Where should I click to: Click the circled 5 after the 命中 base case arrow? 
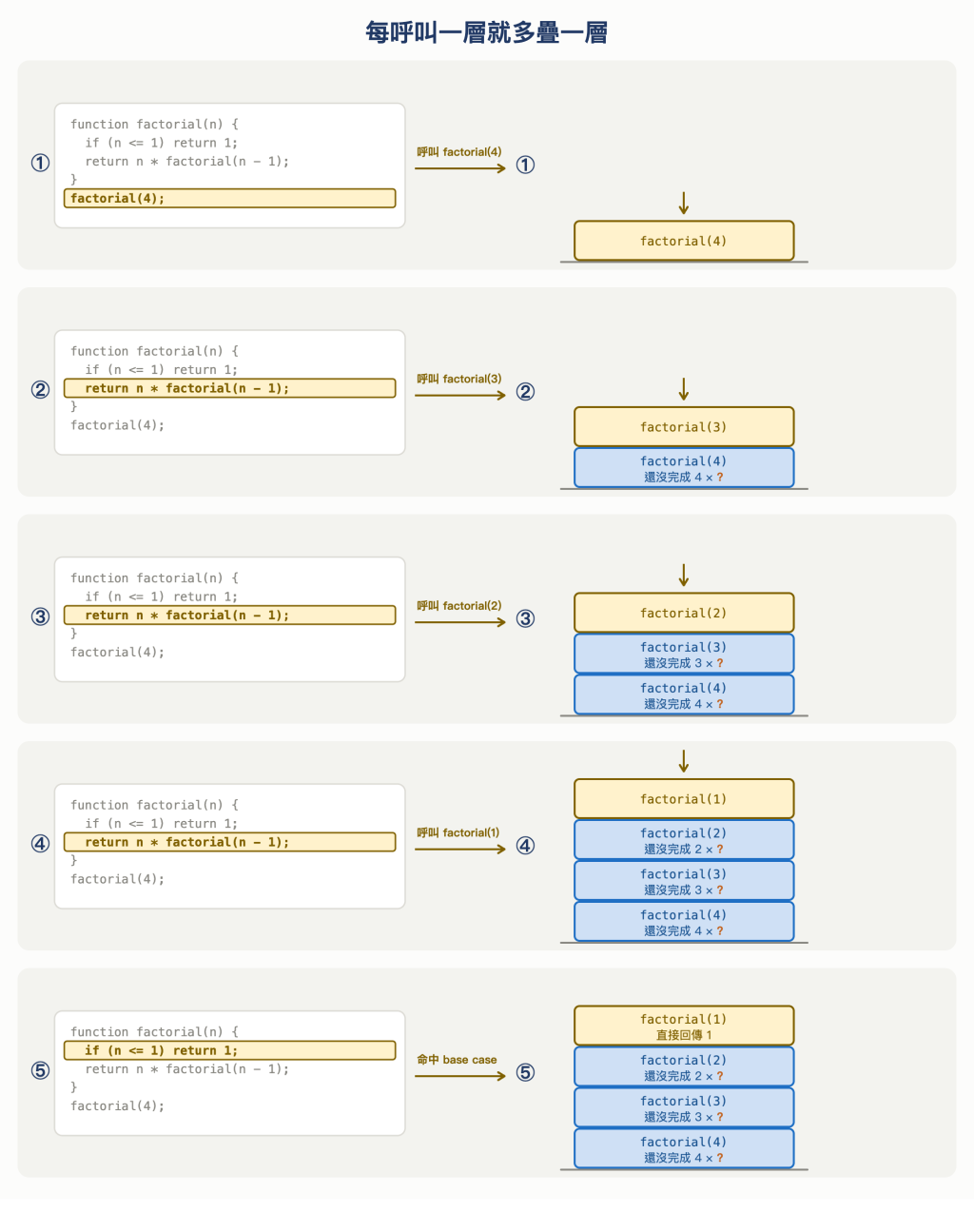point(525,1073)
